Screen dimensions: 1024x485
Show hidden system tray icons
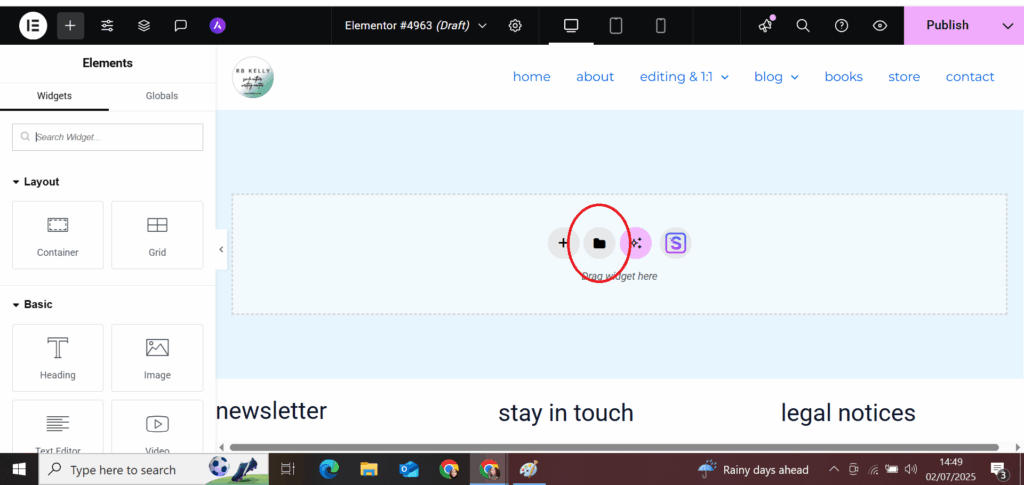834,469
